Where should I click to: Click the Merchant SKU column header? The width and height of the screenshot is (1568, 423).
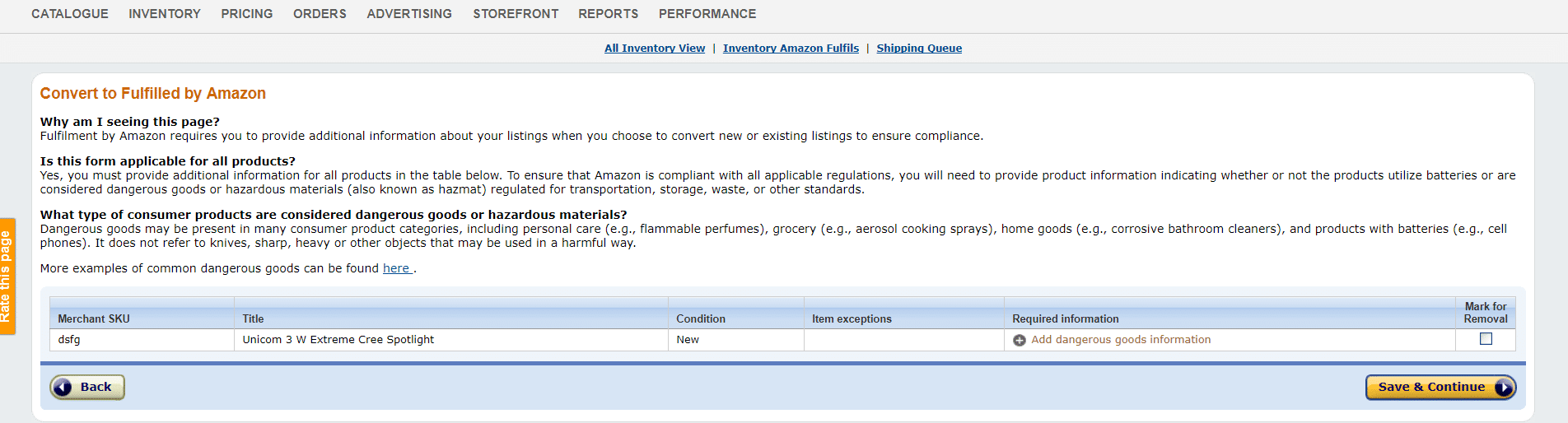[x=94, y=318]
